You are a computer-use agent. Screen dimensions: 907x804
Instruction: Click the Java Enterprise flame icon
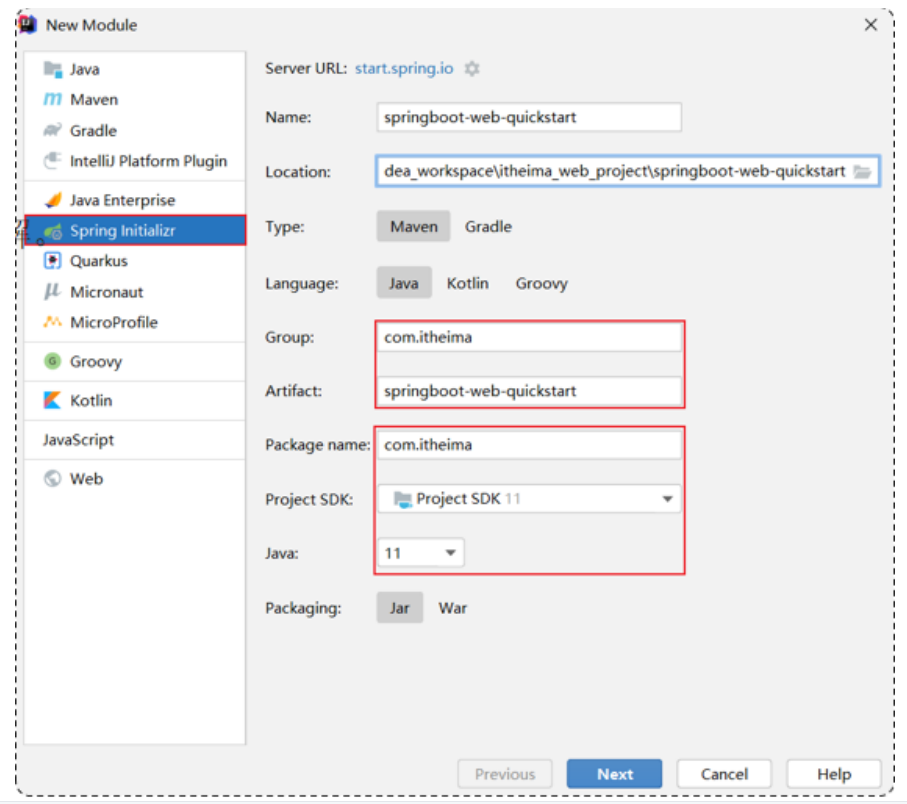point(53,200)
